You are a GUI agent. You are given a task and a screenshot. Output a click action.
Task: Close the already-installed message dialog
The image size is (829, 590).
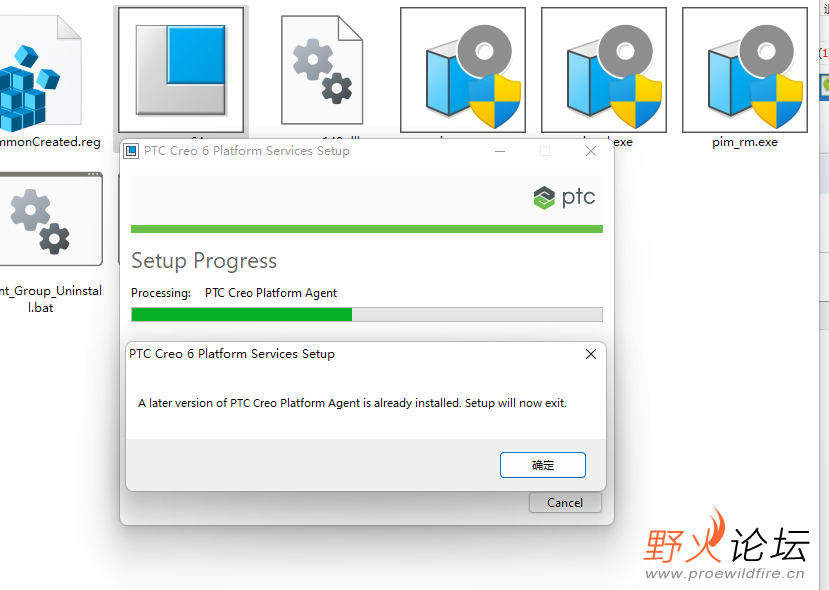590,354
